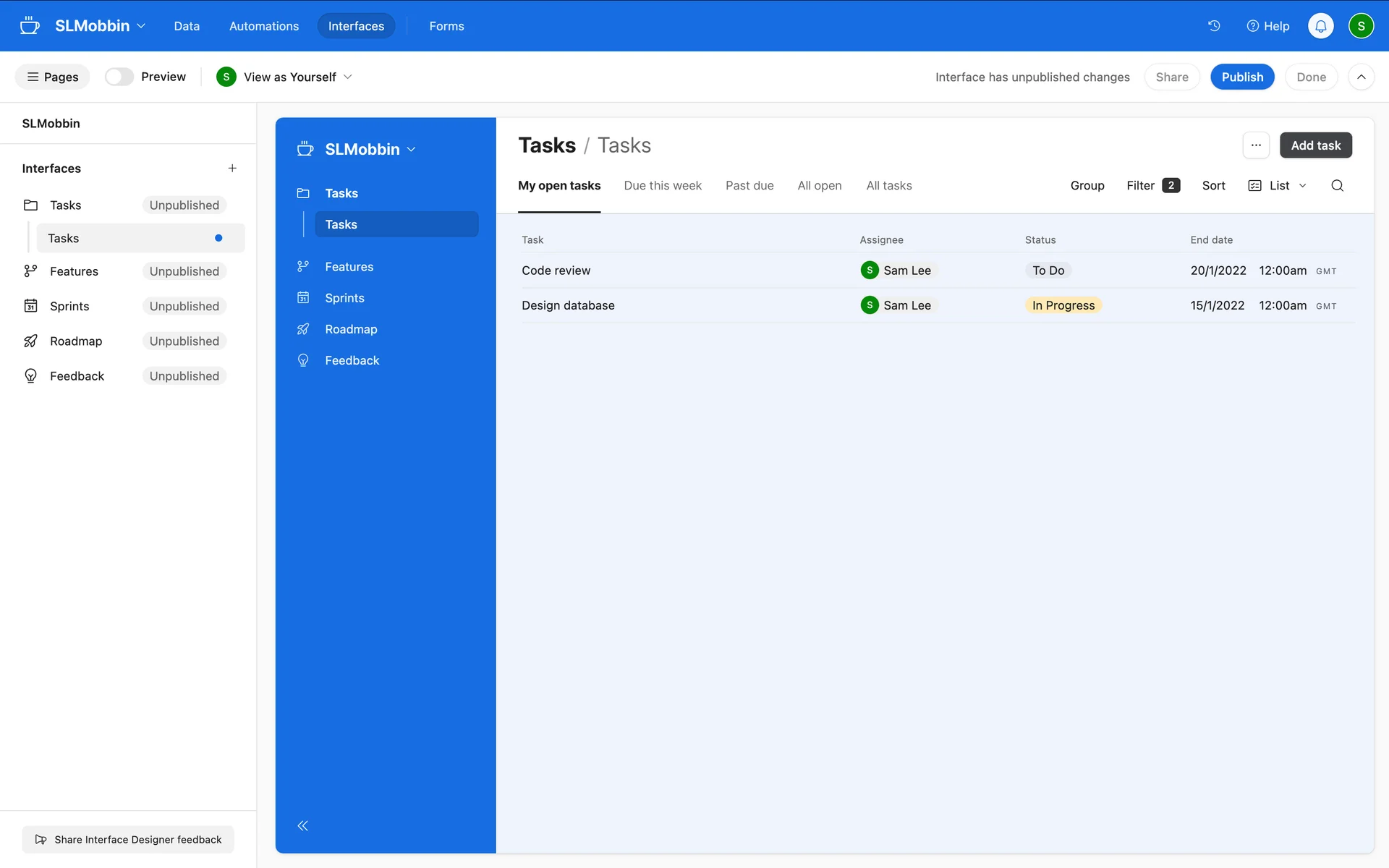Click the Feedback lightbulb icon in the blue sidebar
The image size is (1389, 868).
[303, 360]
